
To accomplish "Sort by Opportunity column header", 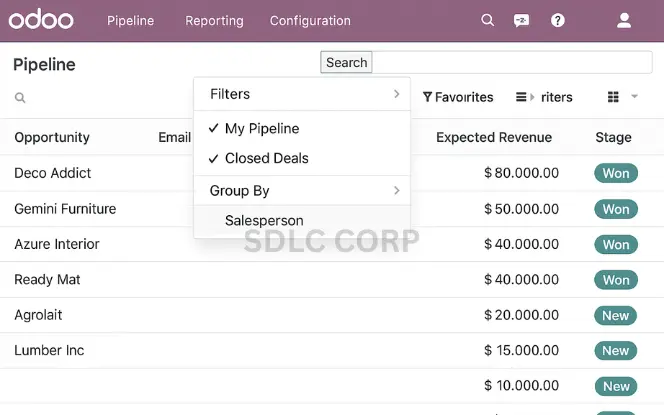I will tap(52, 137).
